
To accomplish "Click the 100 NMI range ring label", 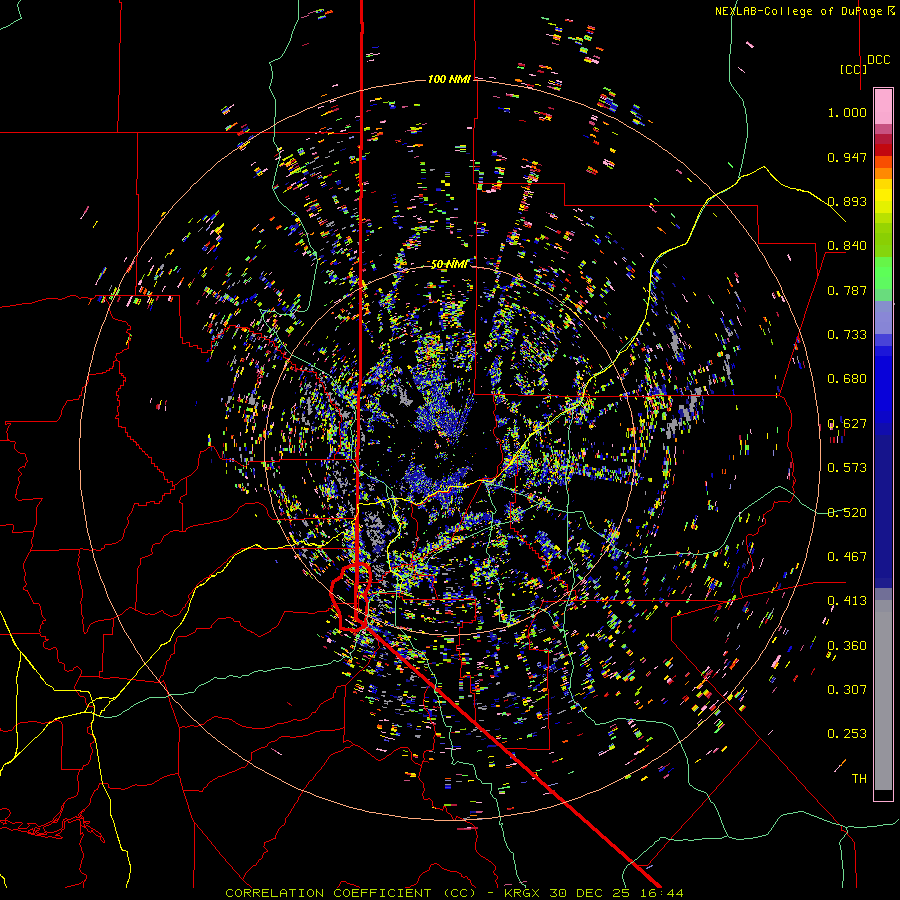I will point(449,79).
